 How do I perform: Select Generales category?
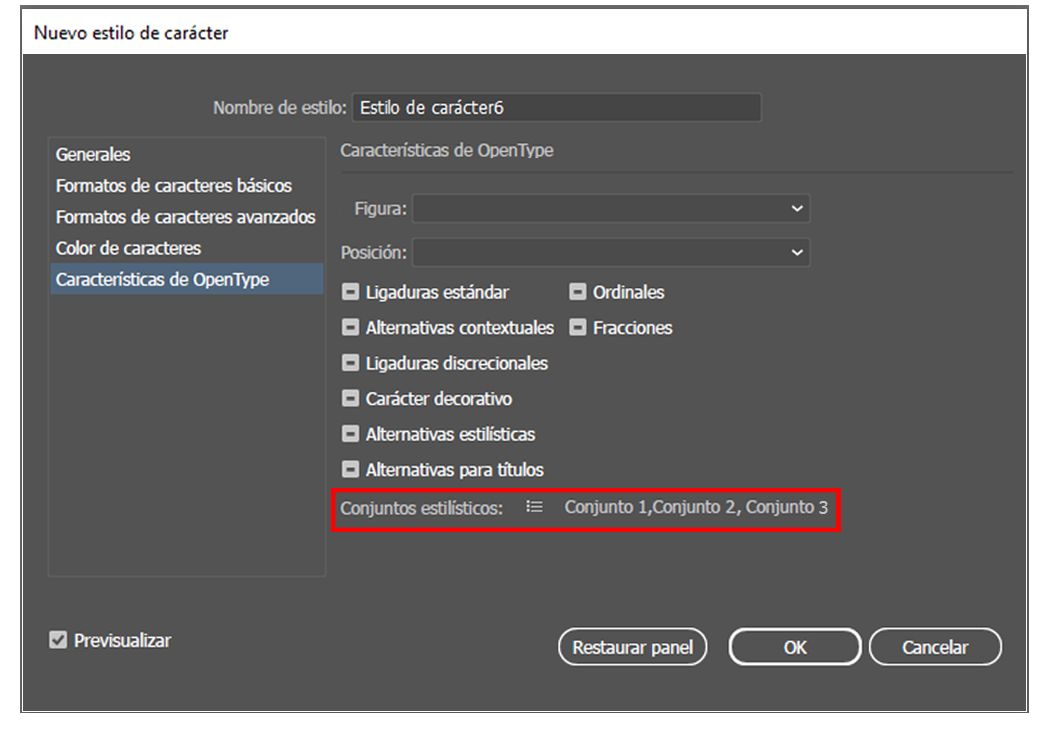[187, 154]
